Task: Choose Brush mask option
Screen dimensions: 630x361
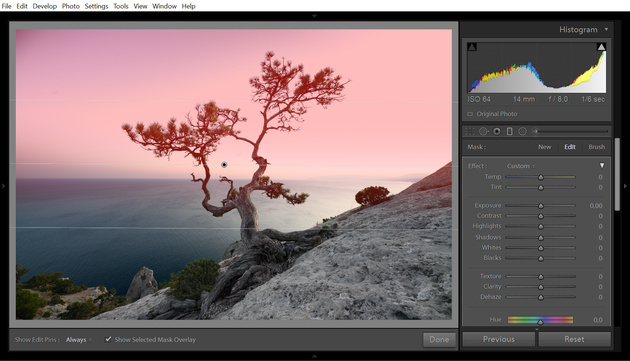Action: click(x=597, y=147)
